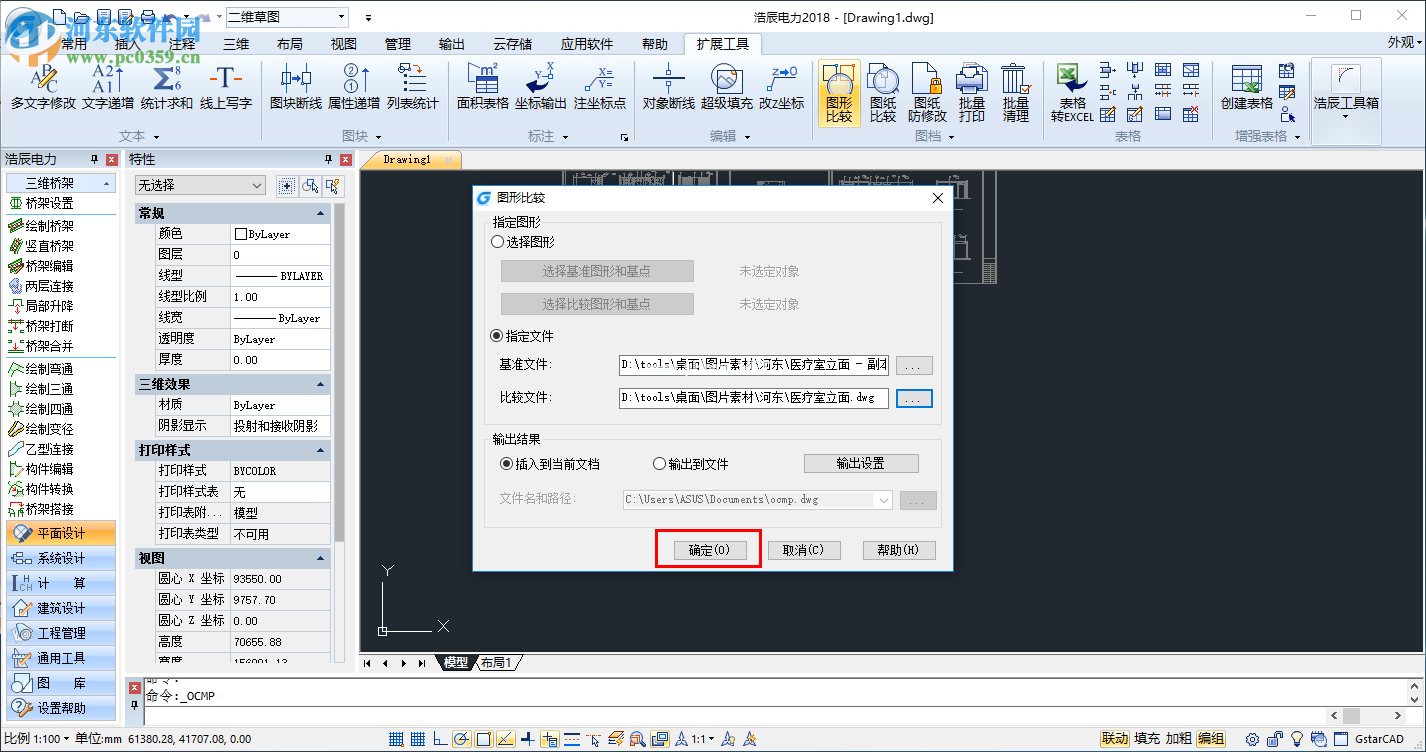Open the 创建表格 tool
1426x752 pixels.
(1246, 87)
